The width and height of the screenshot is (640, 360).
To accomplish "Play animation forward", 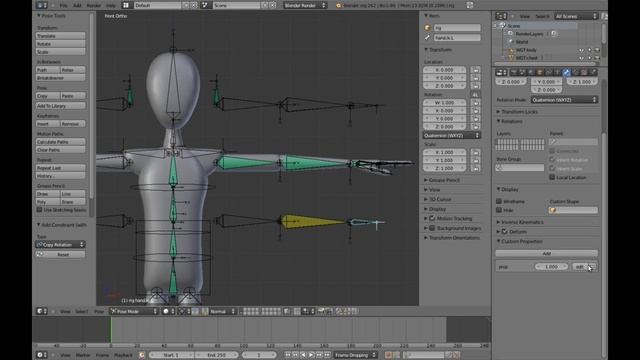I will tap(311, 355).
